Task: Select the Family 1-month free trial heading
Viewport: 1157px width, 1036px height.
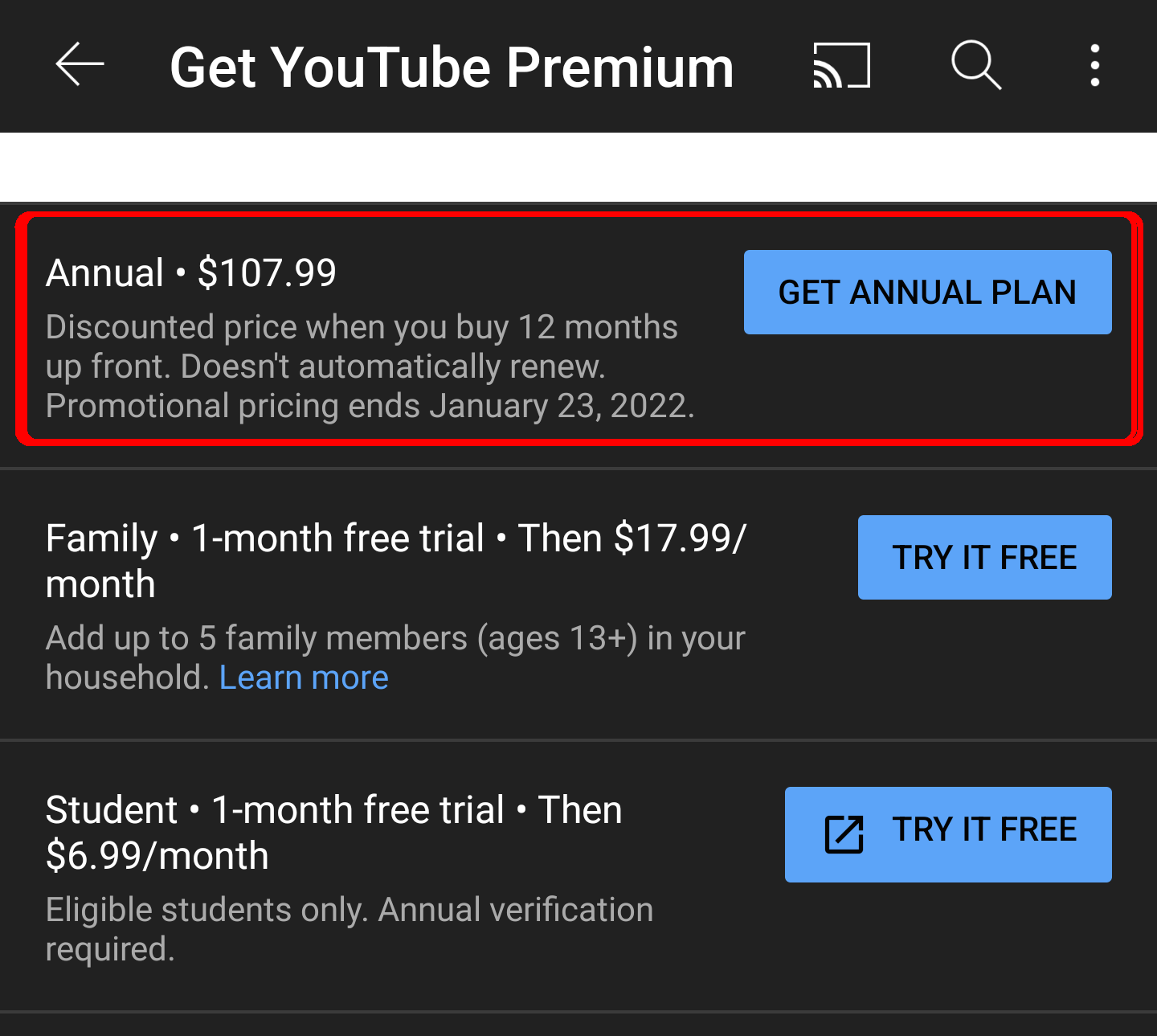Action: point(396,561)
